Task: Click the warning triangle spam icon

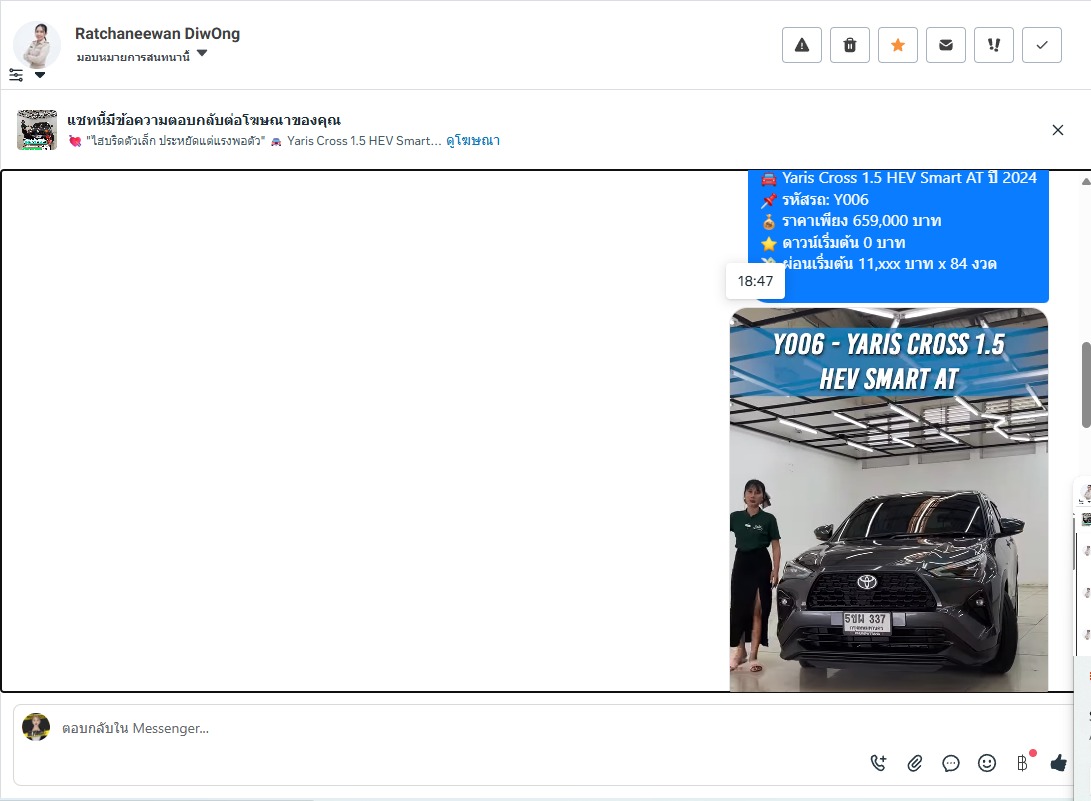Action: [x=802, y=45]
